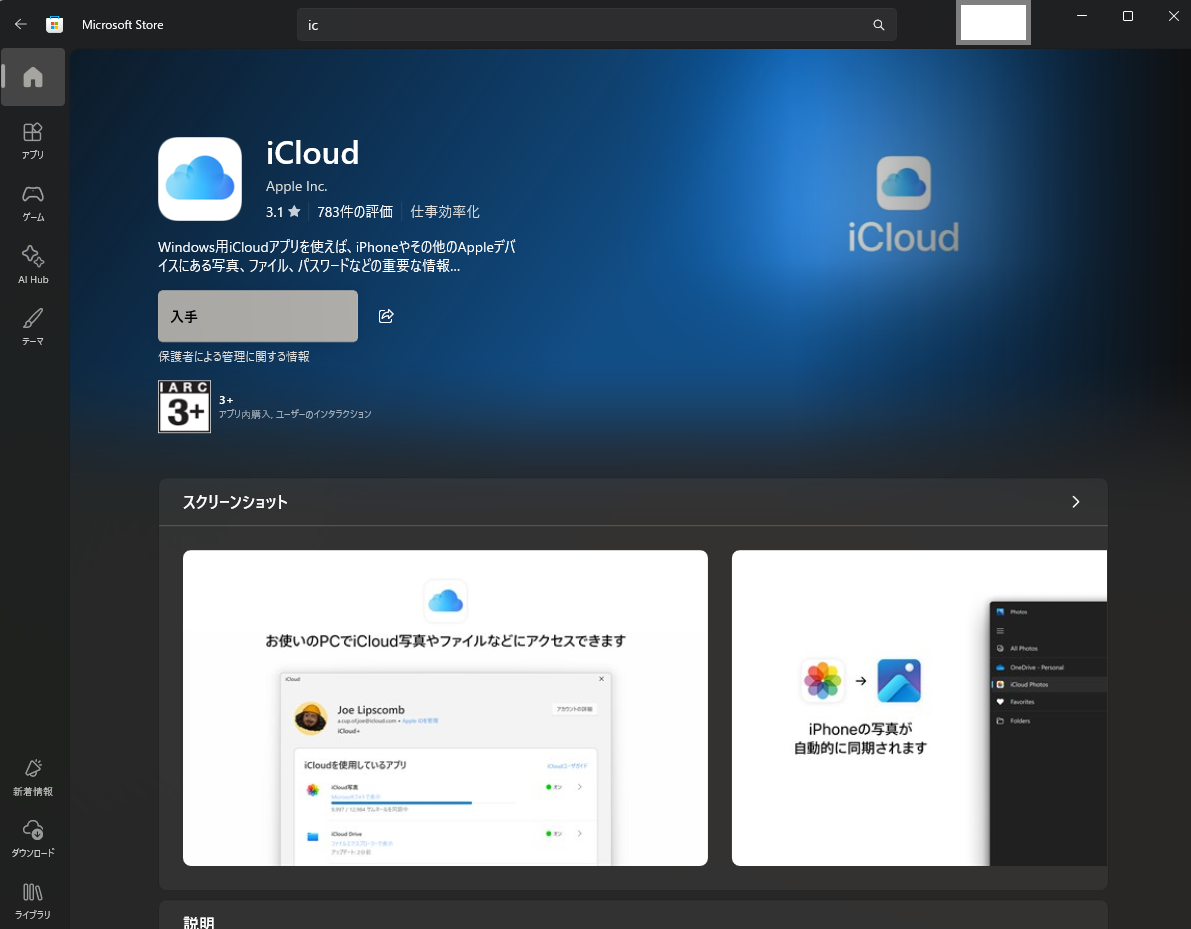Viewport: 1191px width, 929px height.
Task: Open AI Hub in sidebar
Action: [33, 264]
